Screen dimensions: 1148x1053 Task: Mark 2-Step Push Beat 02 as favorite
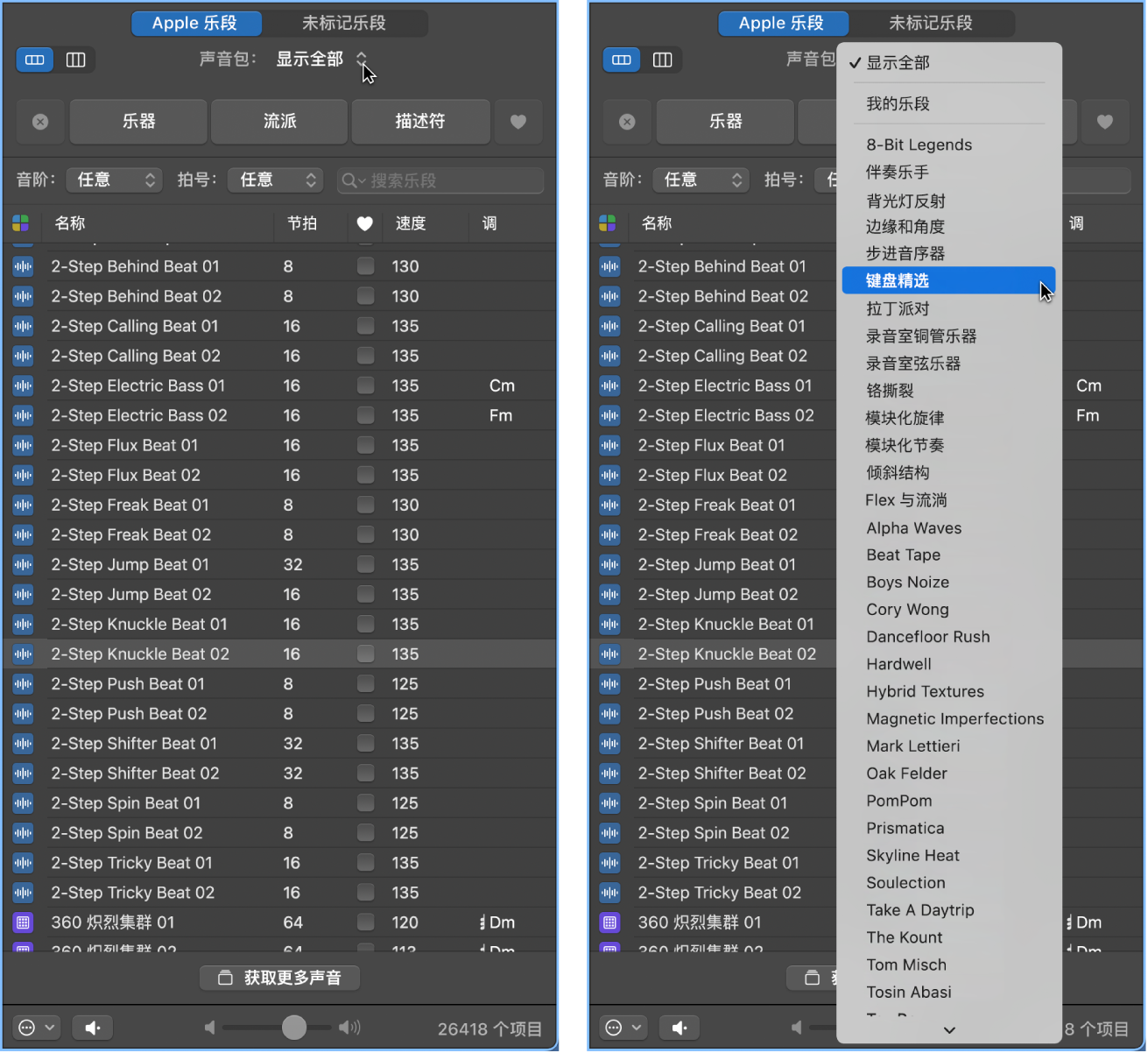point(365,713)
